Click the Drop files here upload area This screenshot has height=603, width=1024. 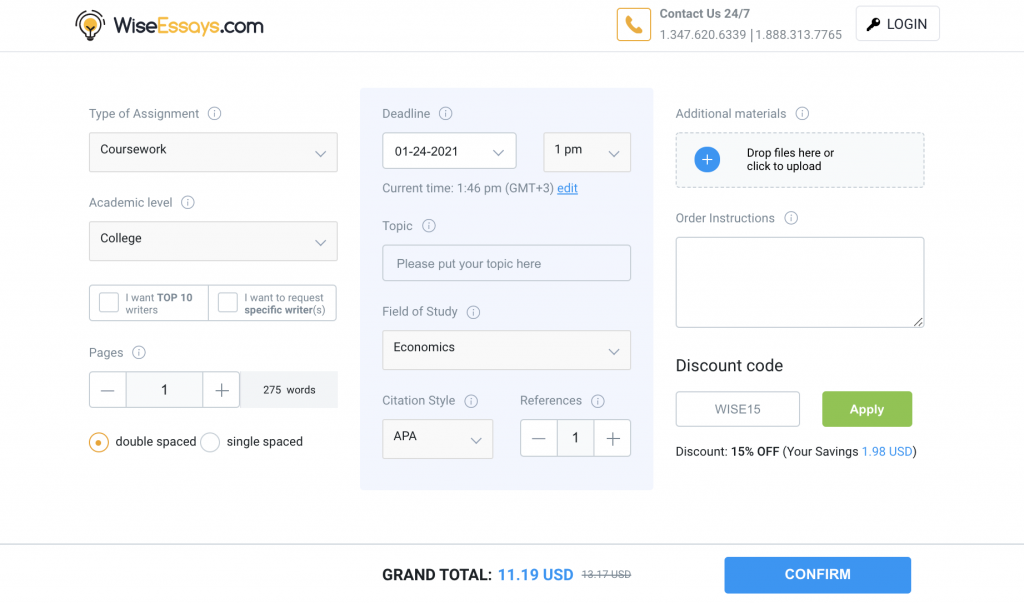coord(799,160)
